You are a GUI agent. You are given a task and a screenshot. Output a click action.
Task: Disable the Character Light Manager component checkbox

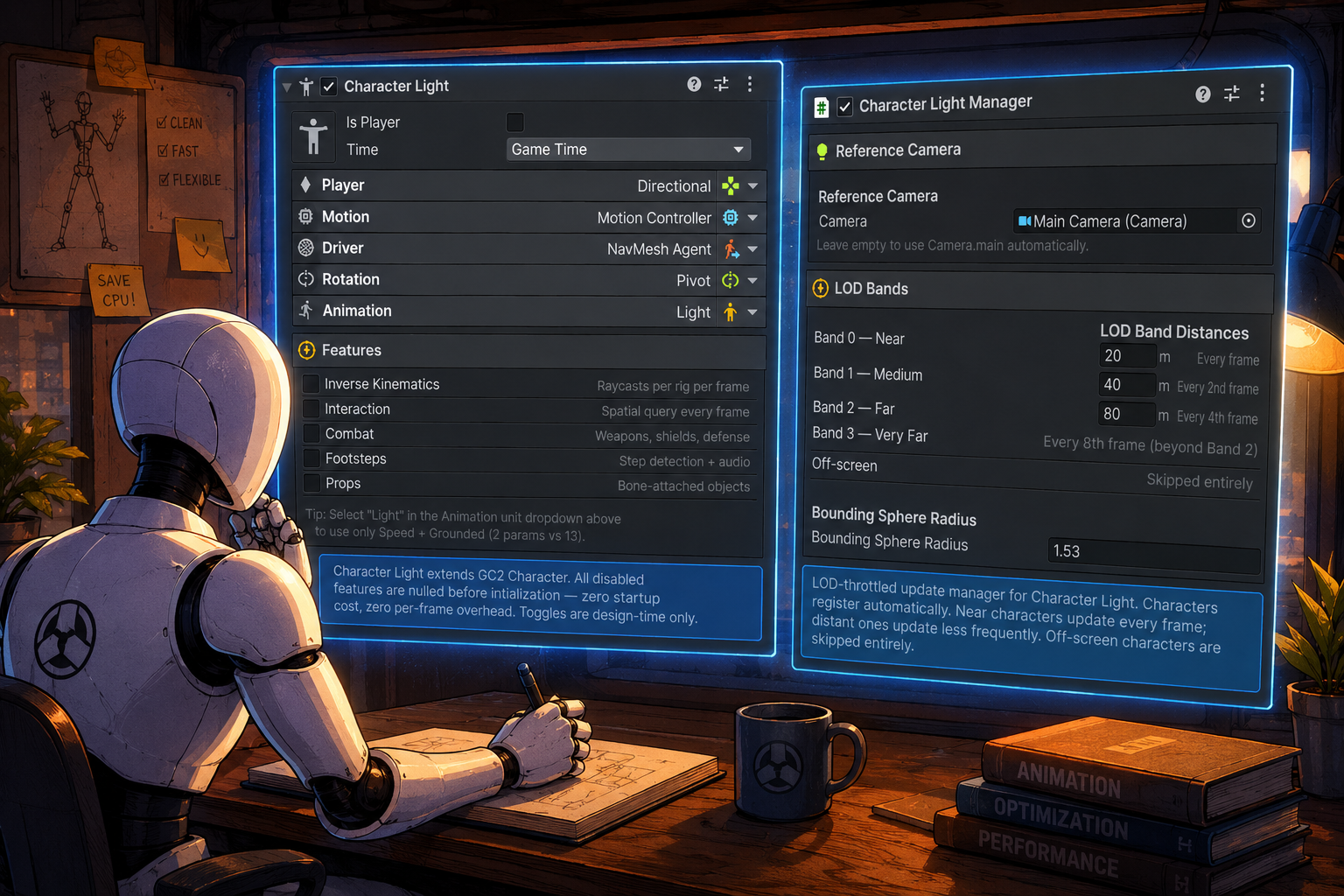tap(844, 107)
